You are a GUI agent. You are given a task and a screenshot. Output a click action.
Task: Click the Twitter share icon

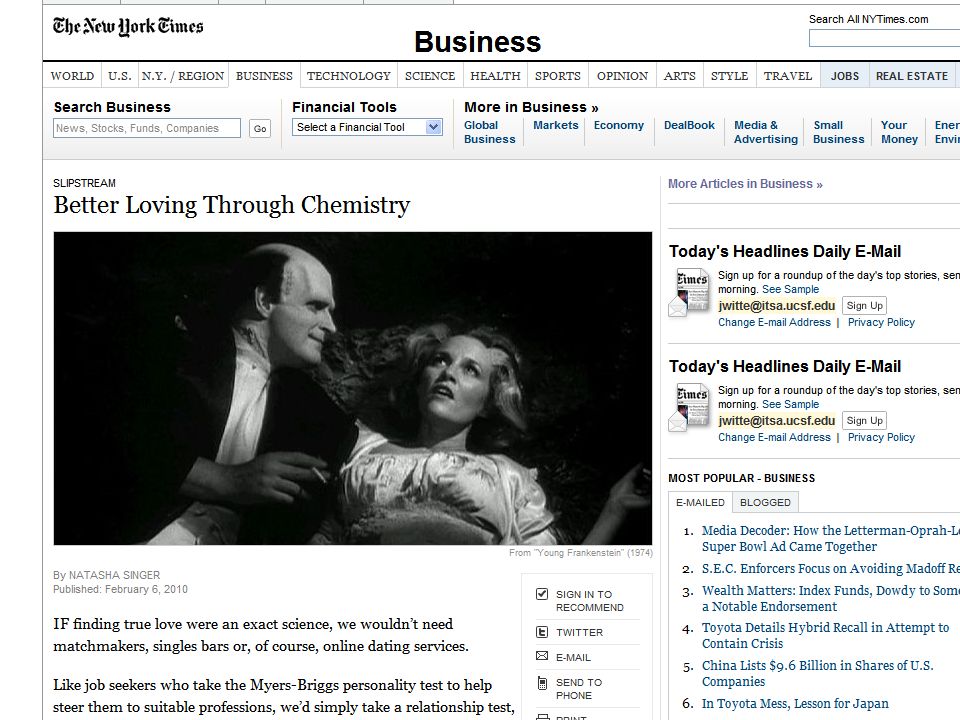542,632
